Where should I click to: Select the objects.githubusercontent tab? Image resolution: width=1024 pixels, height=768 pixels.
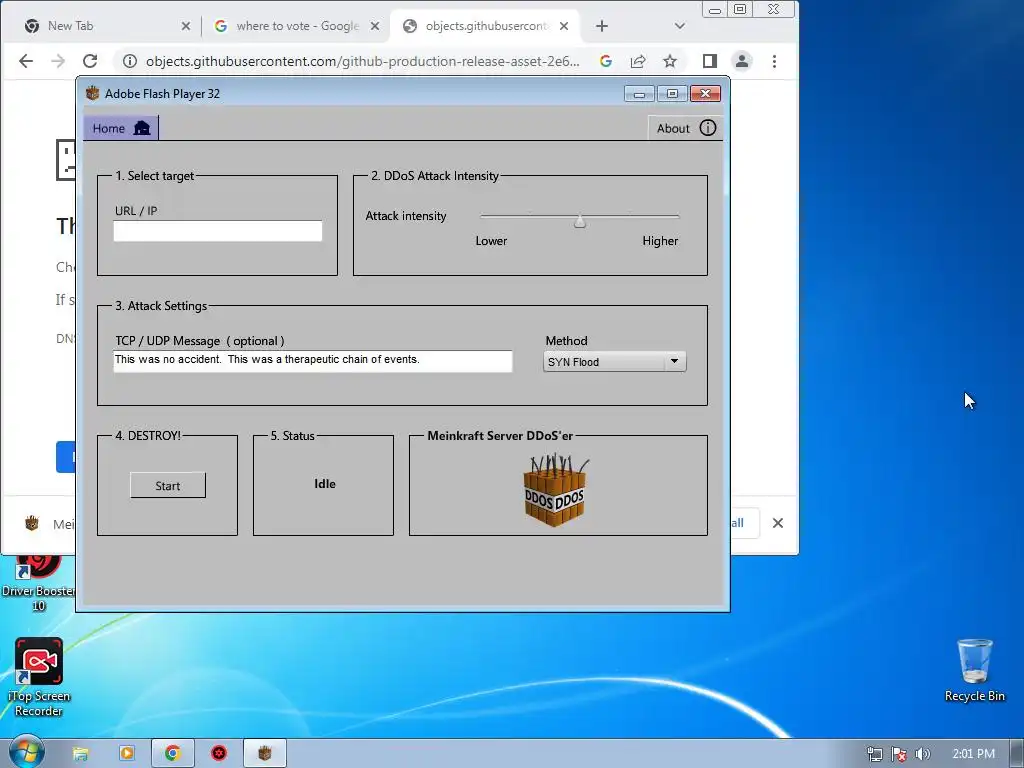pyautogui.click(x=485, y=26)
